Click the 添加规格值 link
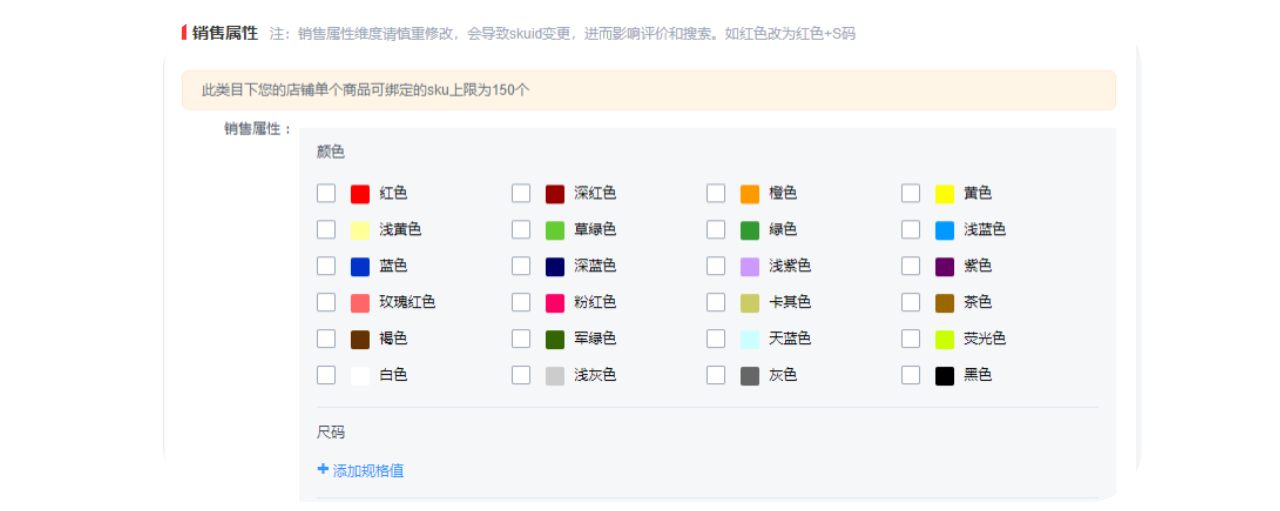Image resolution: width=1280 pixels, height=511 pixels. [368, 471]
